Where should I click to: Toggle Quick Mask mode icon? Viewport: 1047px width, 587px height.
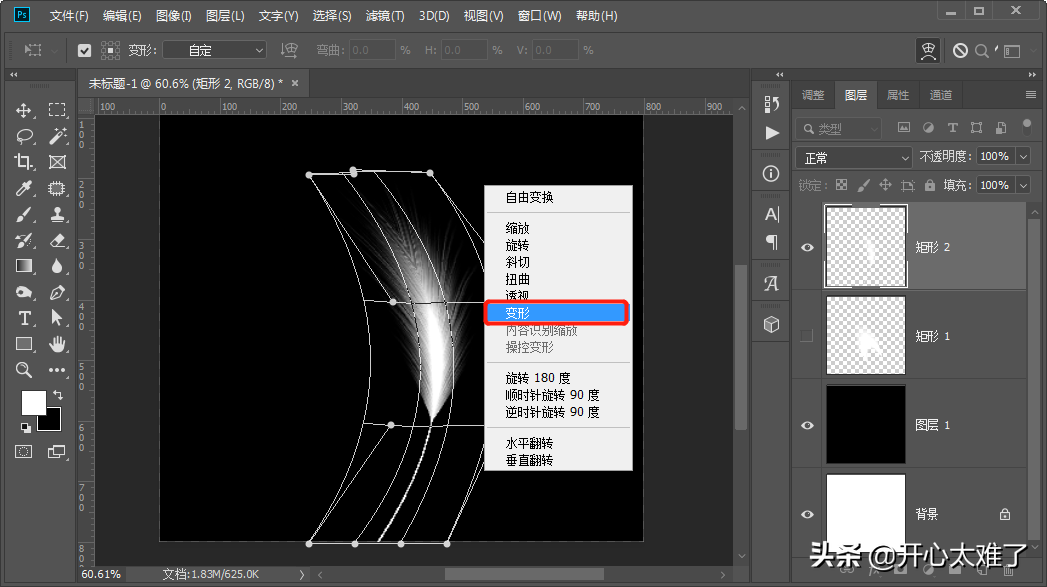click(x=24, y=452)
